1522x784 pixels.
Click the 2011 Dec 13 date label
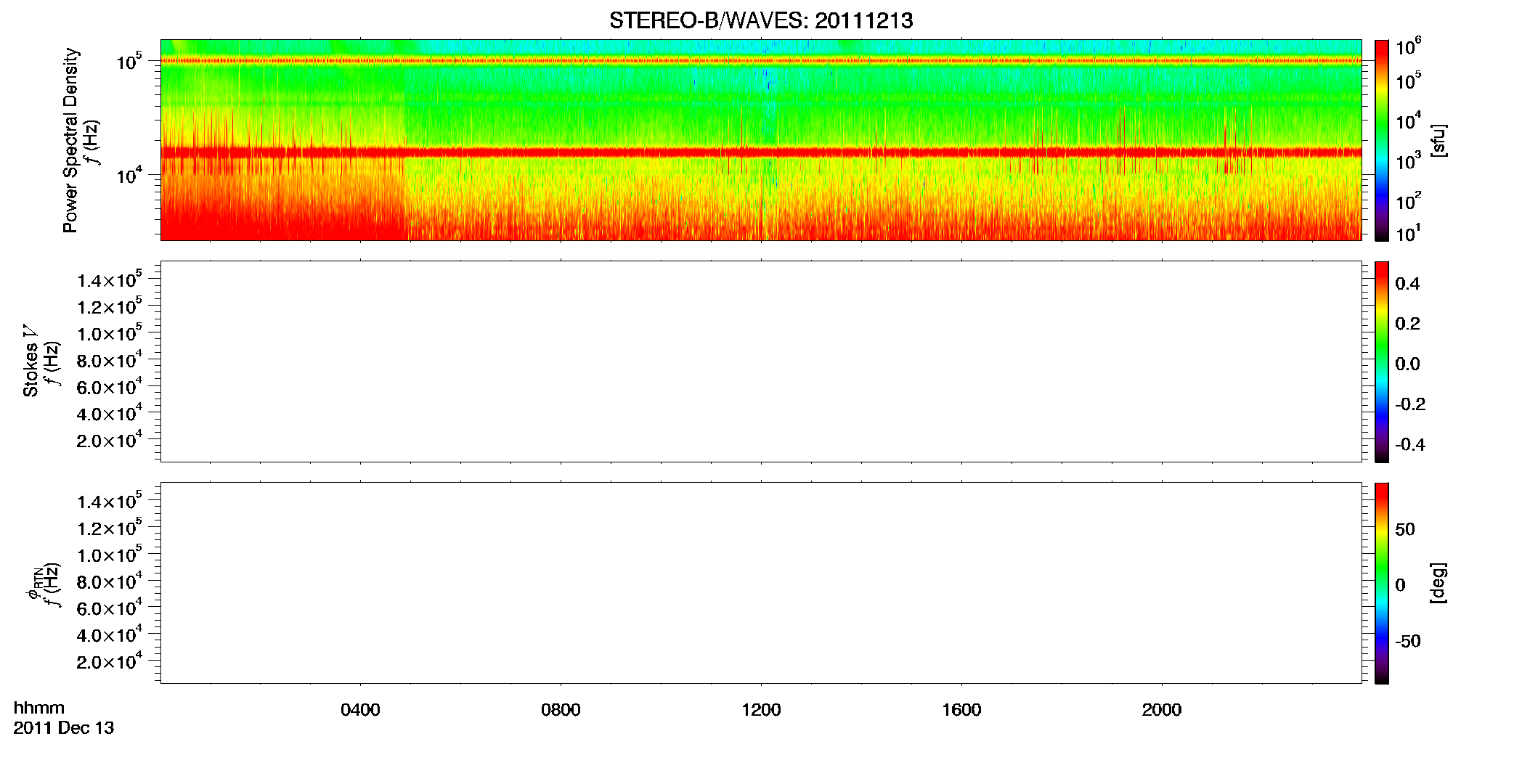pos(64,728)
